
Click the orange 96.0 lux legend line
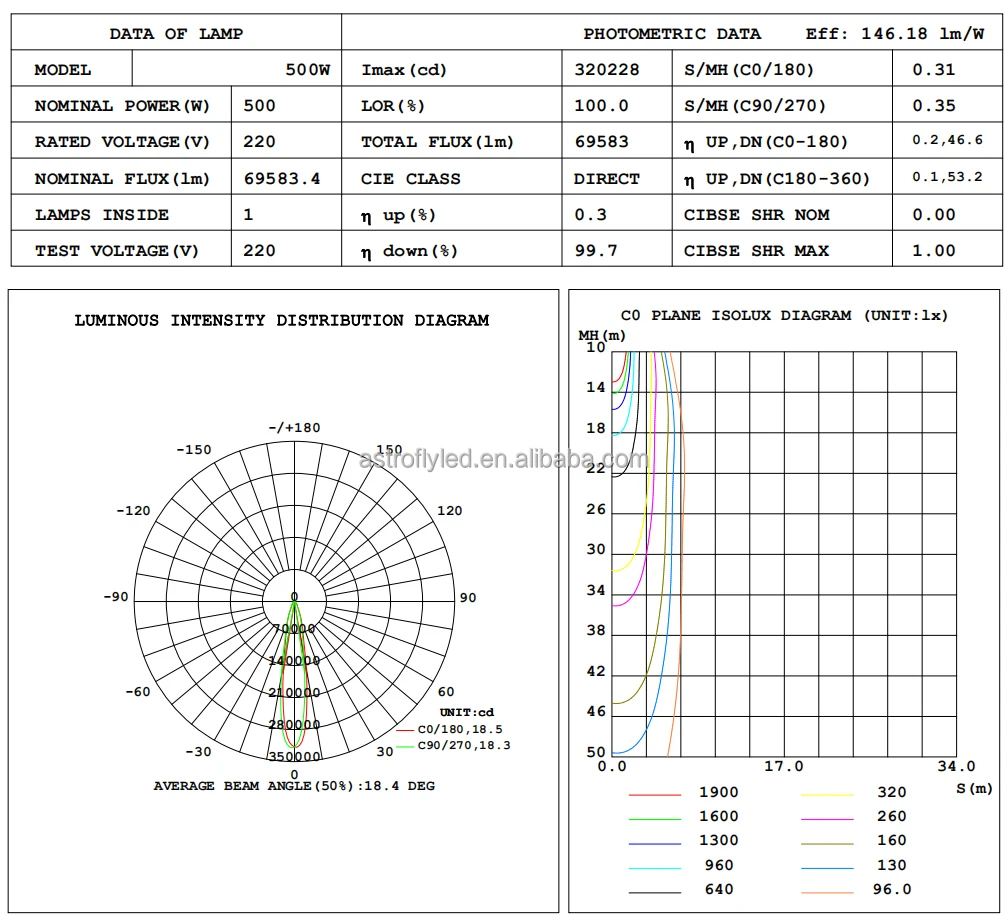pos(827,891)
